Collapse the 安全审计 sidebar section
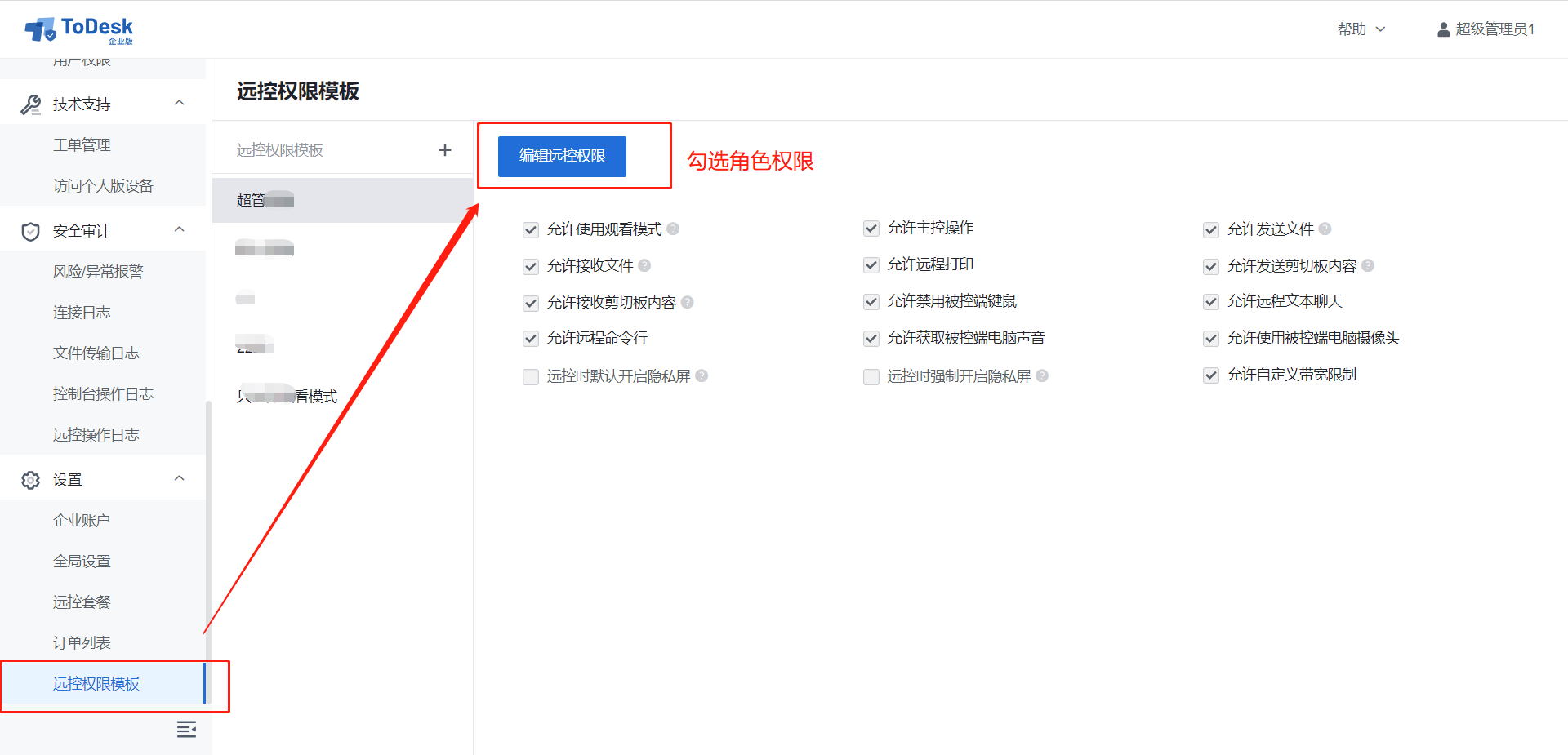This screenshot has height=755, width=1568. [x=180, y=230]
